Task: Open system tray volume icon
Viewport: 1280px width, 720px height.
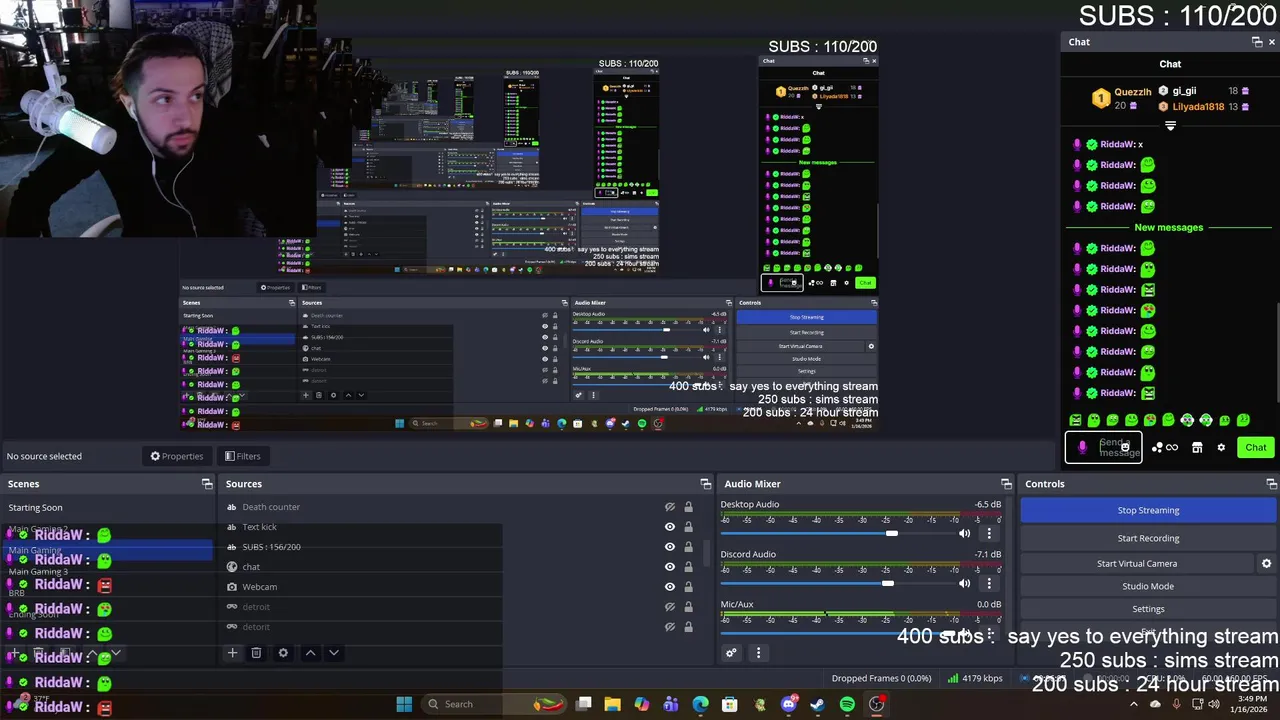Action: (x=1214, y=704)
